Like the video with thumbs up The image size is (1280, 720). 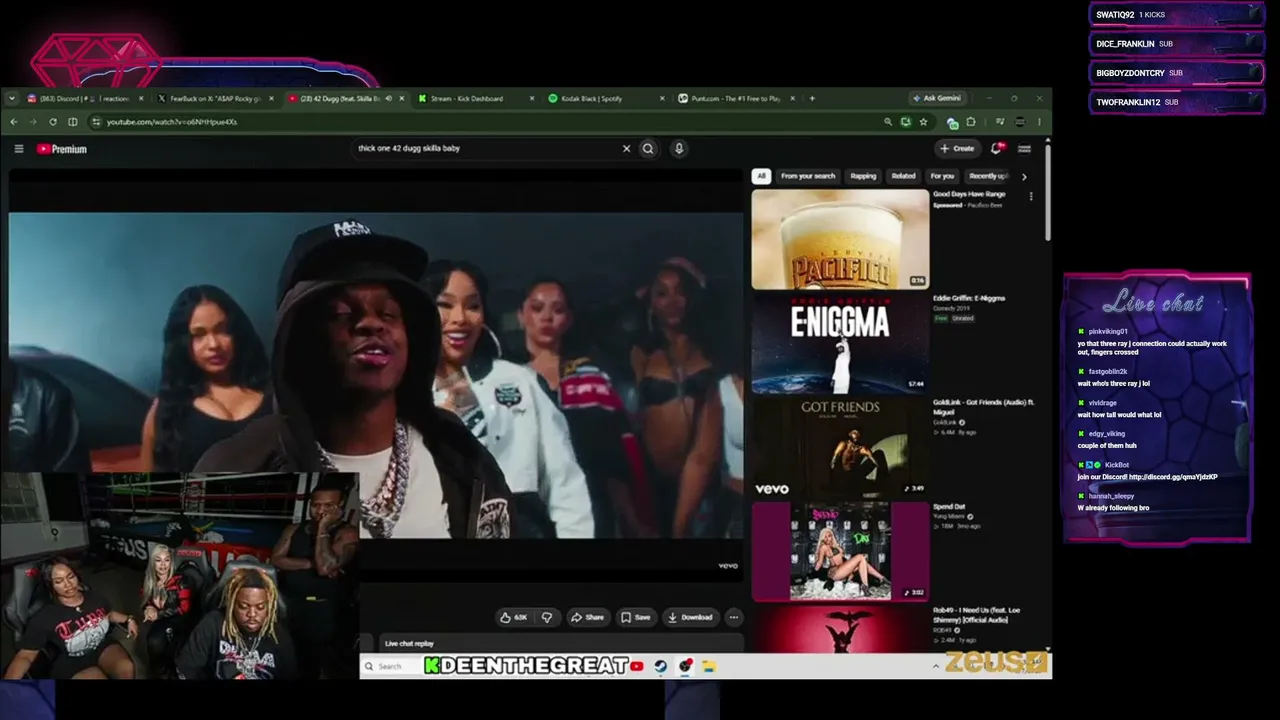coord(514,617)
